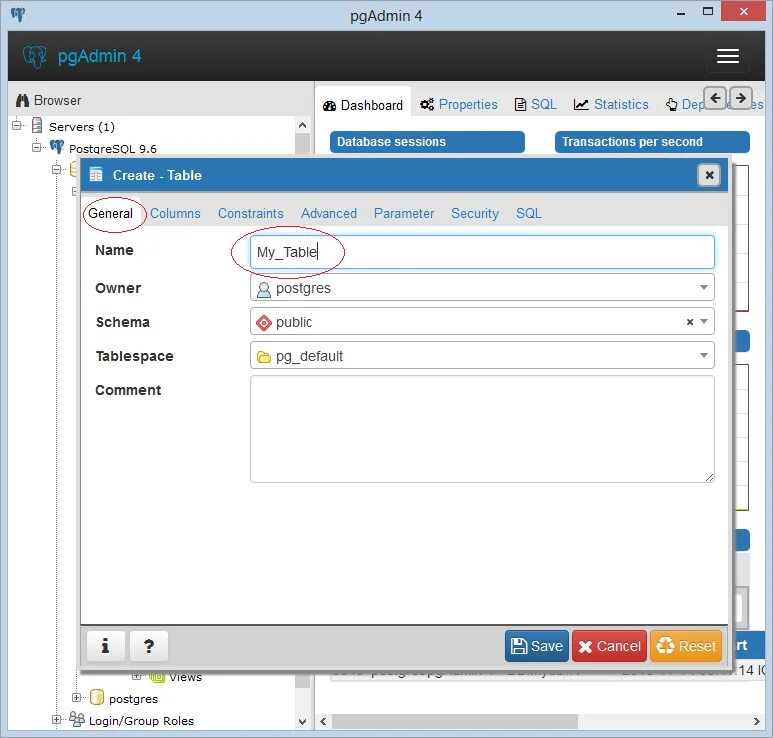Cancel table creation

tap(609, 646)
